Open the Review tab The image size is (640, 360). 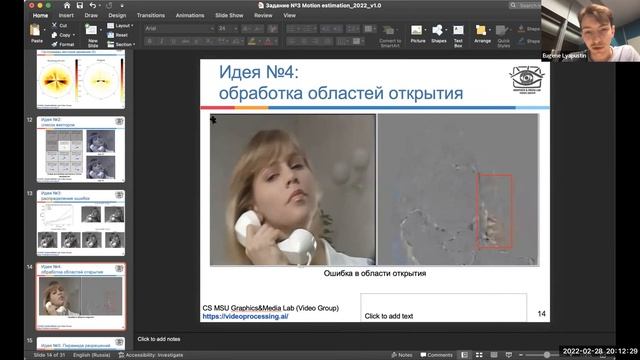pos(263,16)
